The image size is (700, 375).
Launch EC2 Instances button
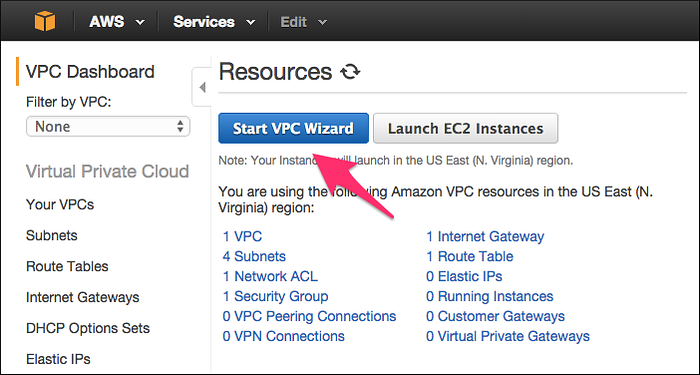465,129
